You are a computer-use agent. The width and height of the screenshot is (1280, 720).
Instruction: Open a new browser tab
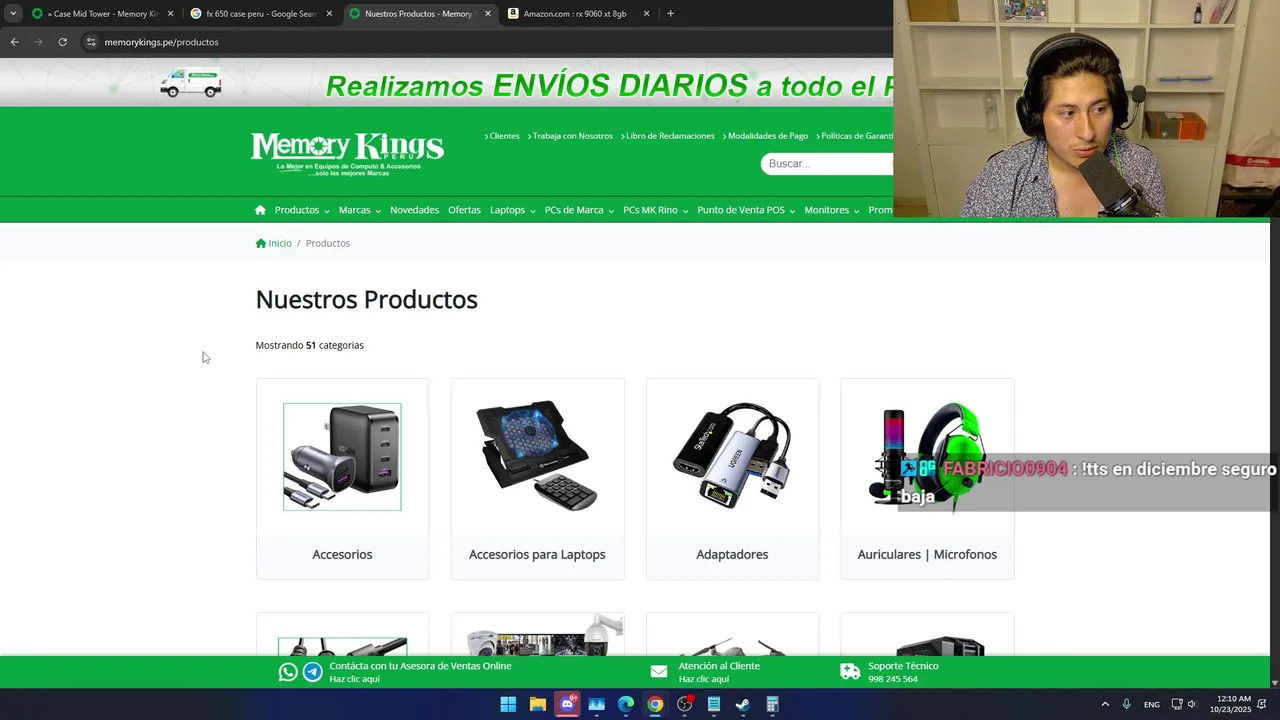tap(670, 14)
